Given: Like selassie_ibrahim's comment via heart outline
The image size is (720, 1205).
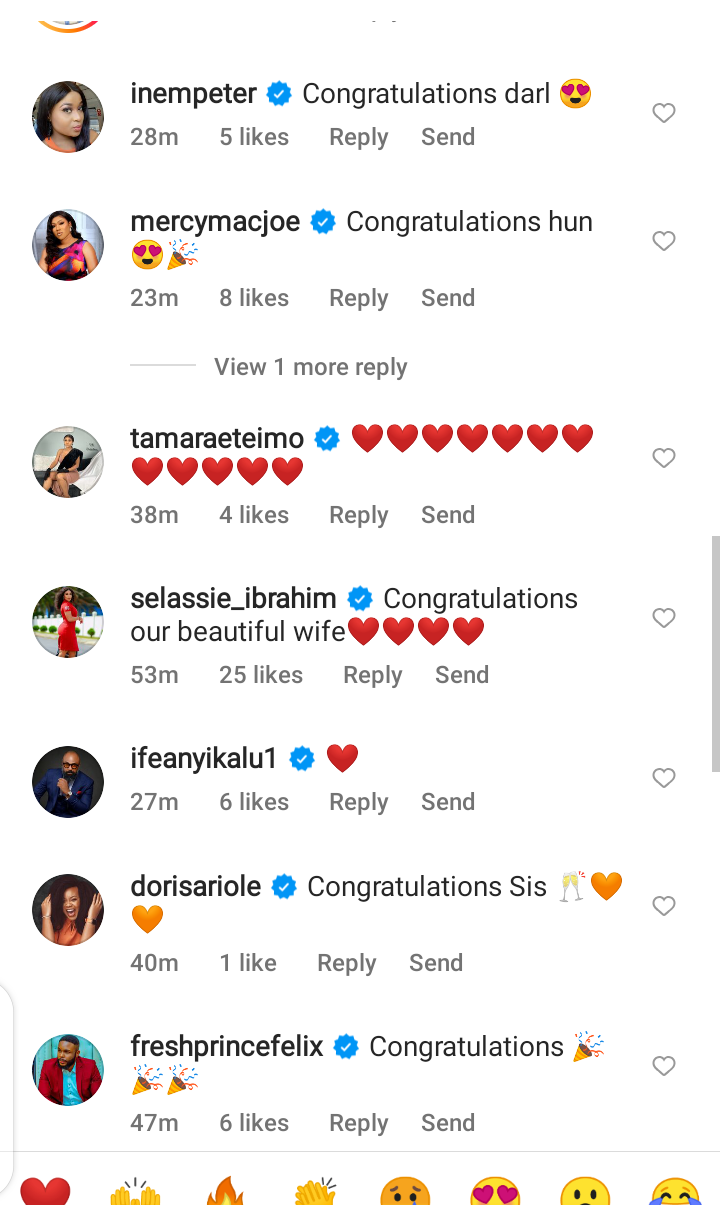Looking at the screenshot, I should click(x=664, y=618).
